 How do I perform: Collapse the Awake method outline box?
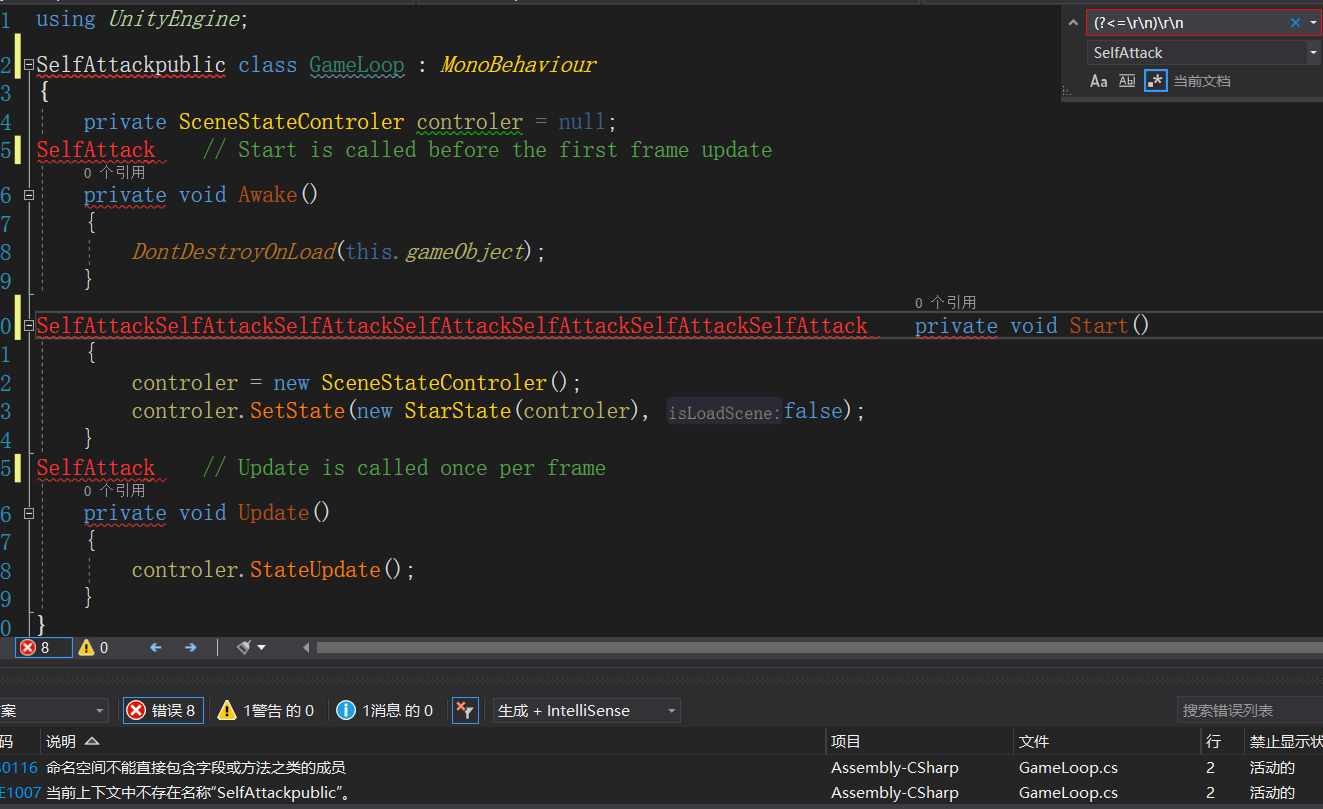[29, 195]
